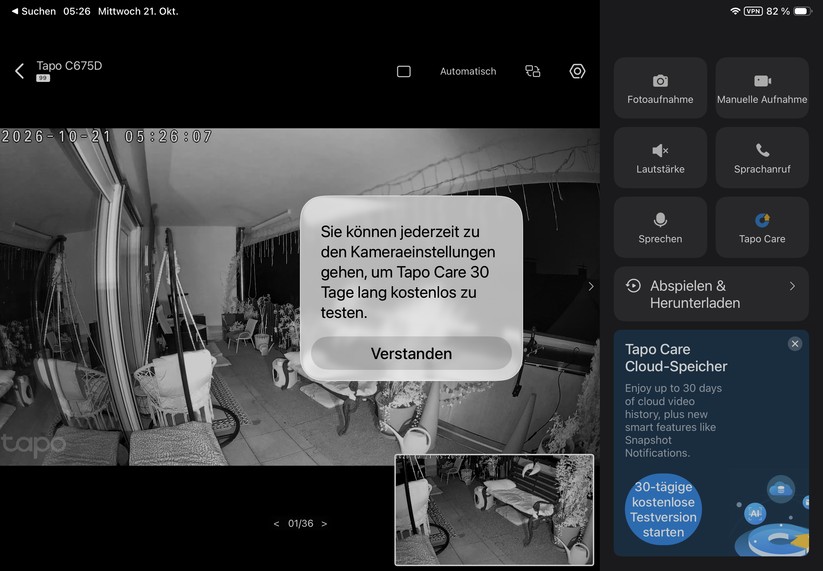Tap the 82 % battery percentage
The width and height of the screenshot is (823, 571).
777,11
